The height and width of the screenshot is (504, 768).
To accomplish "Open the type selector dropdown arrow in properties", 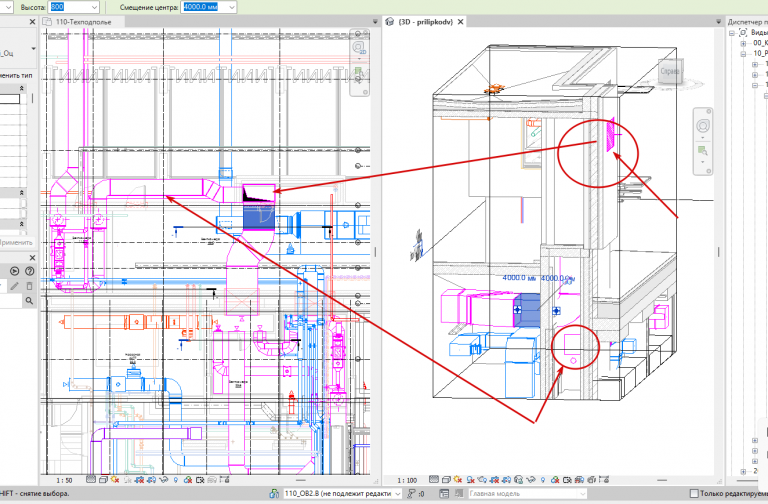I will click(33, 48).
